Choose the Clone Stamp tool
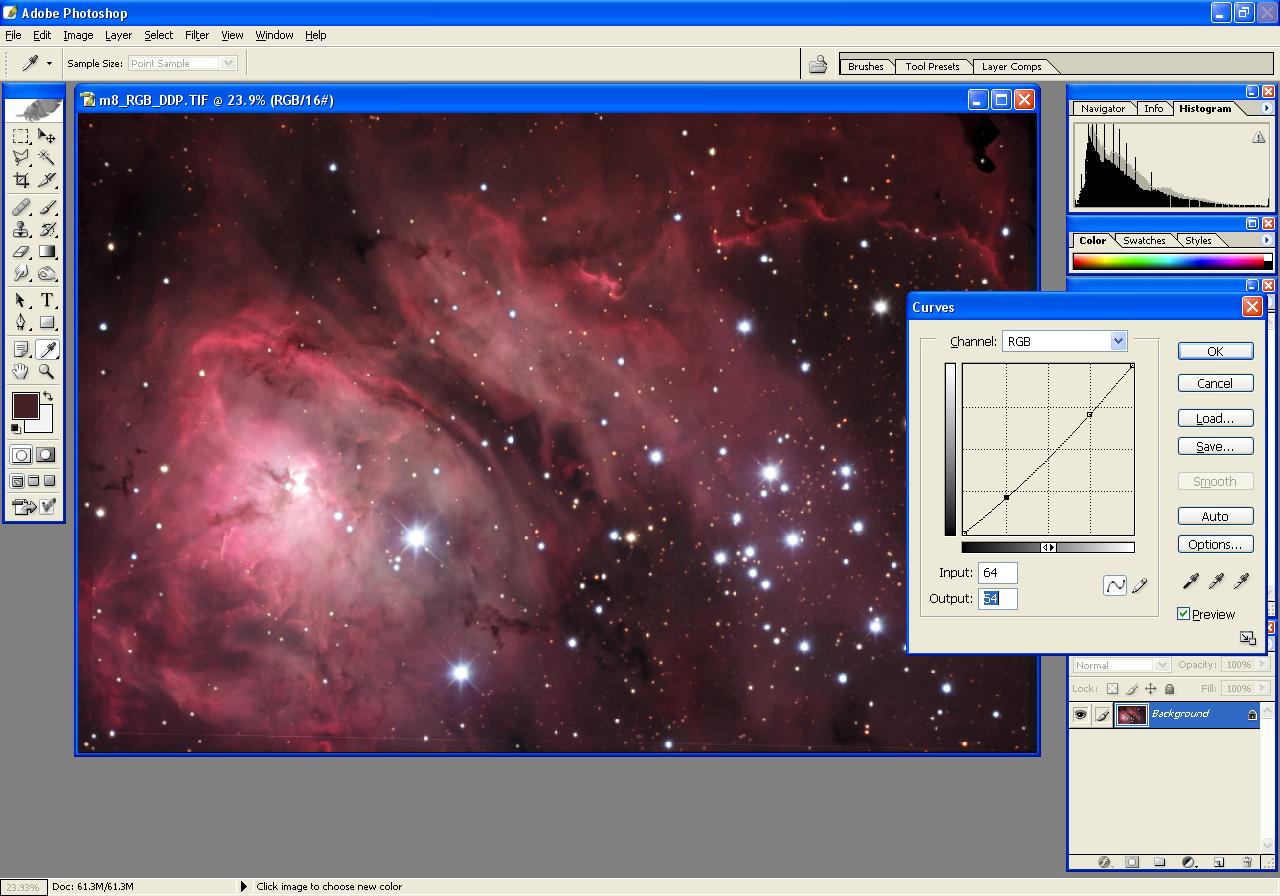This screenshot has height=896, width=1280. tap(21, 229)
